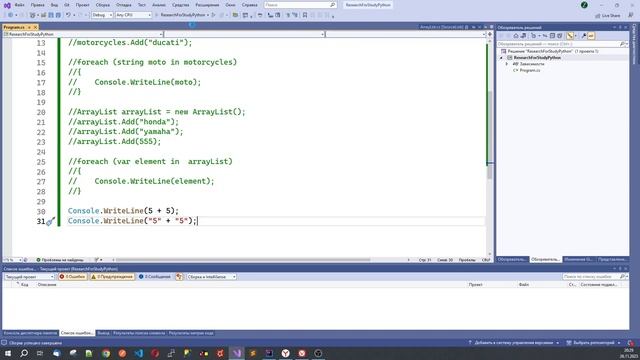Click the Visual Studio search field
Image resolution: width=640 pixels, height=360 pixels.
point(300,5)
